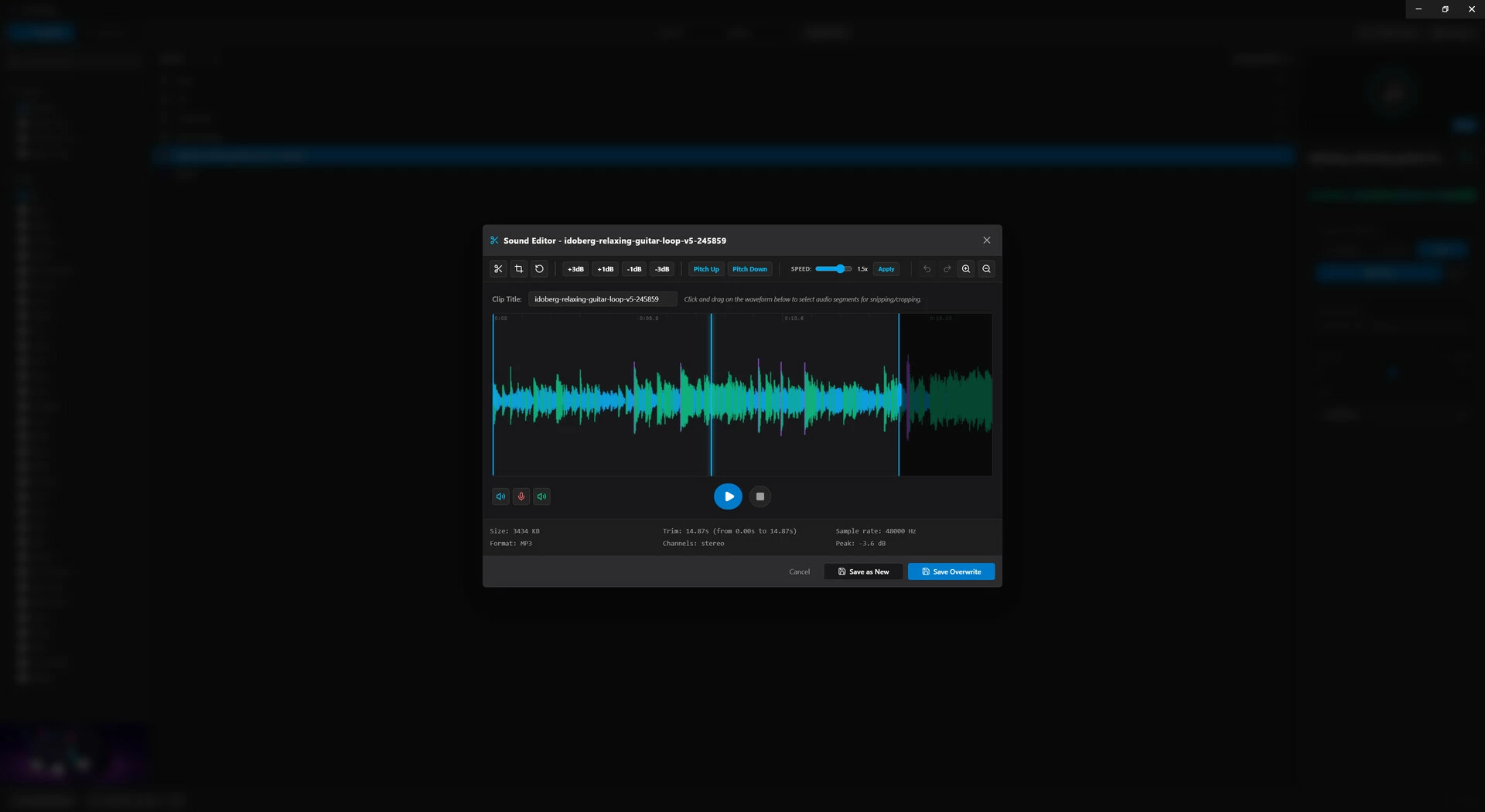Click the Pitch Up button
1485x812 pixels.
[706, 269]
